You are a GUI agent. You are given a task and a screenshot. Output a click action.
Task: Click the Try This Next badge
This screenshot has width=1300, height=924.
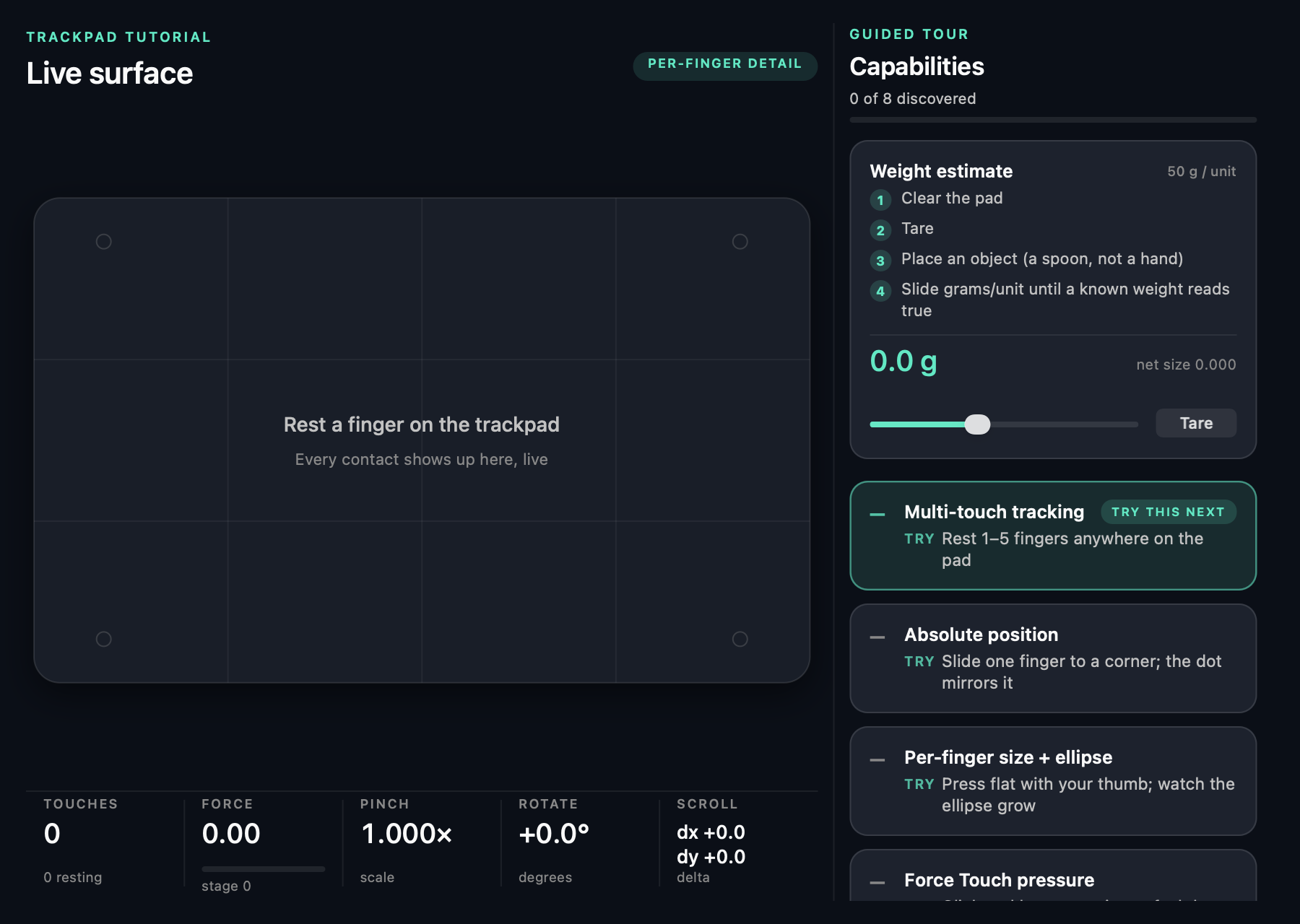coord(1168,512)
